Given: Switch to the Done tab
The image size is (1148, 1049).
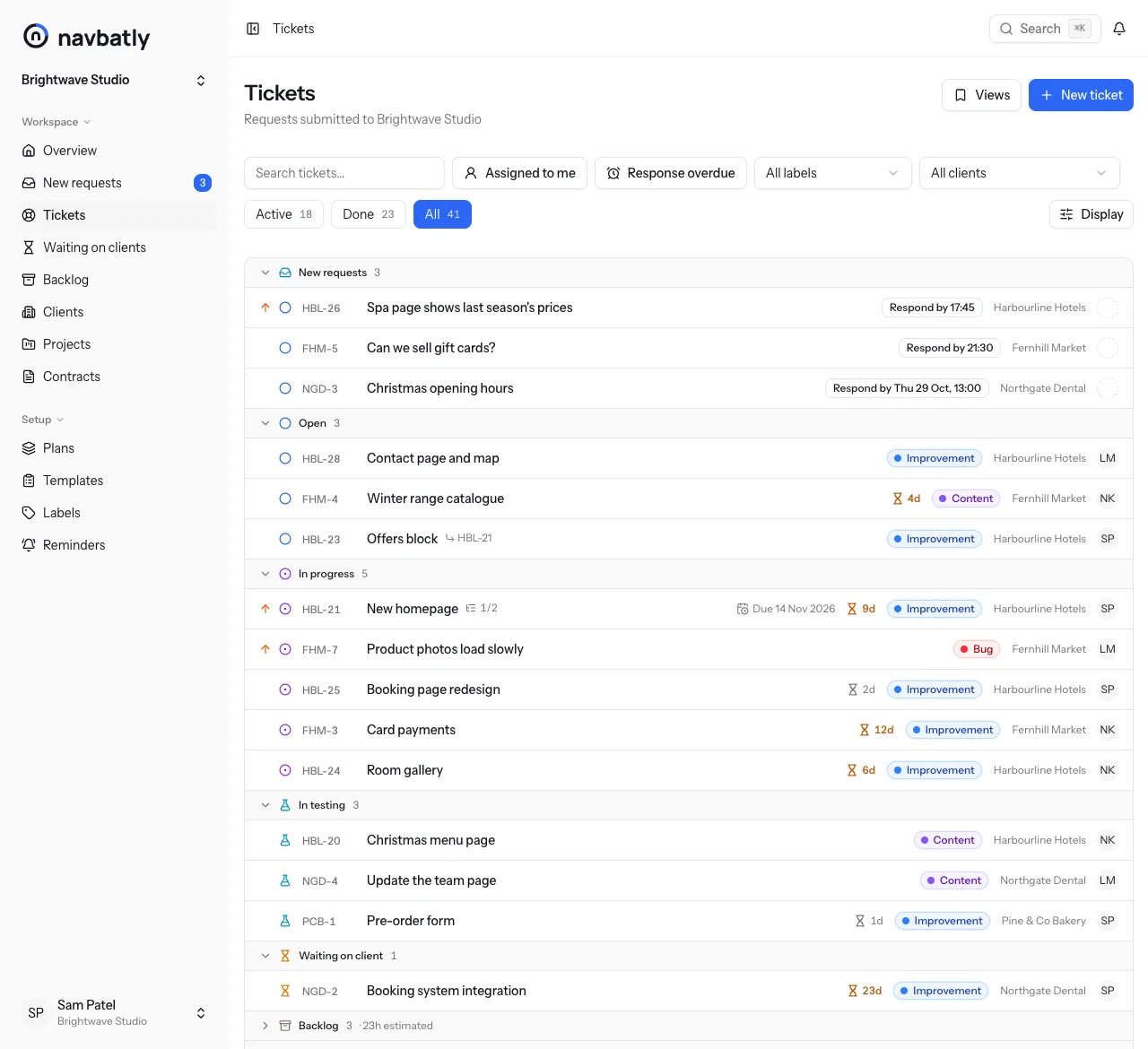Looking at the screenshot, I should tap(369, 214).
